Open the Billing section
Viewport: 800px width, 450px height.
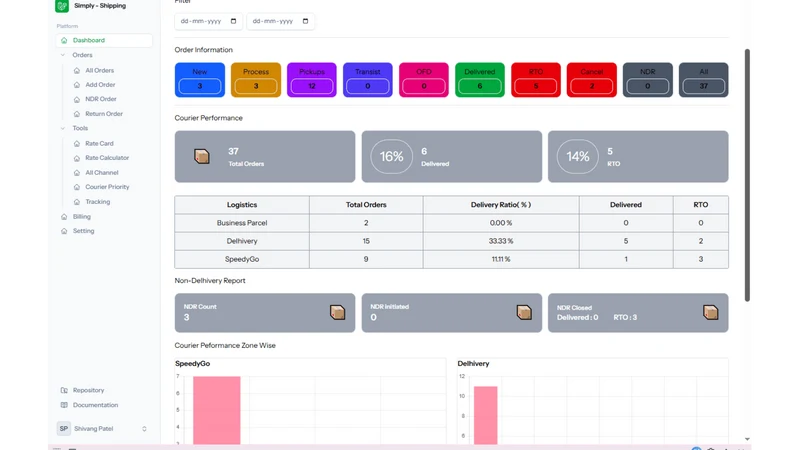click(x=82, y=217)
